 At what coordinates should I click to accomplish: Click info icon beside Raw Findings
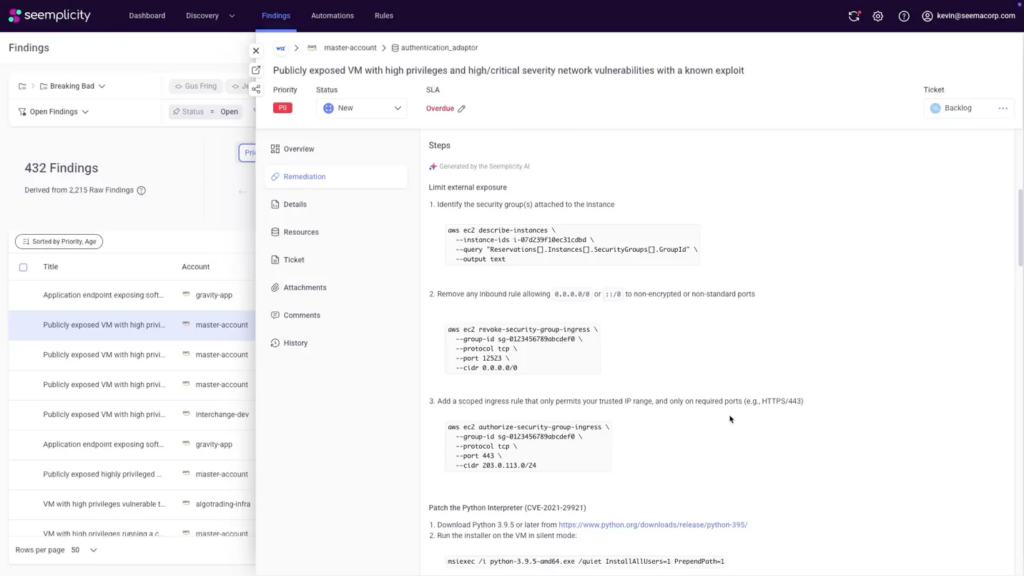(141, 190)
